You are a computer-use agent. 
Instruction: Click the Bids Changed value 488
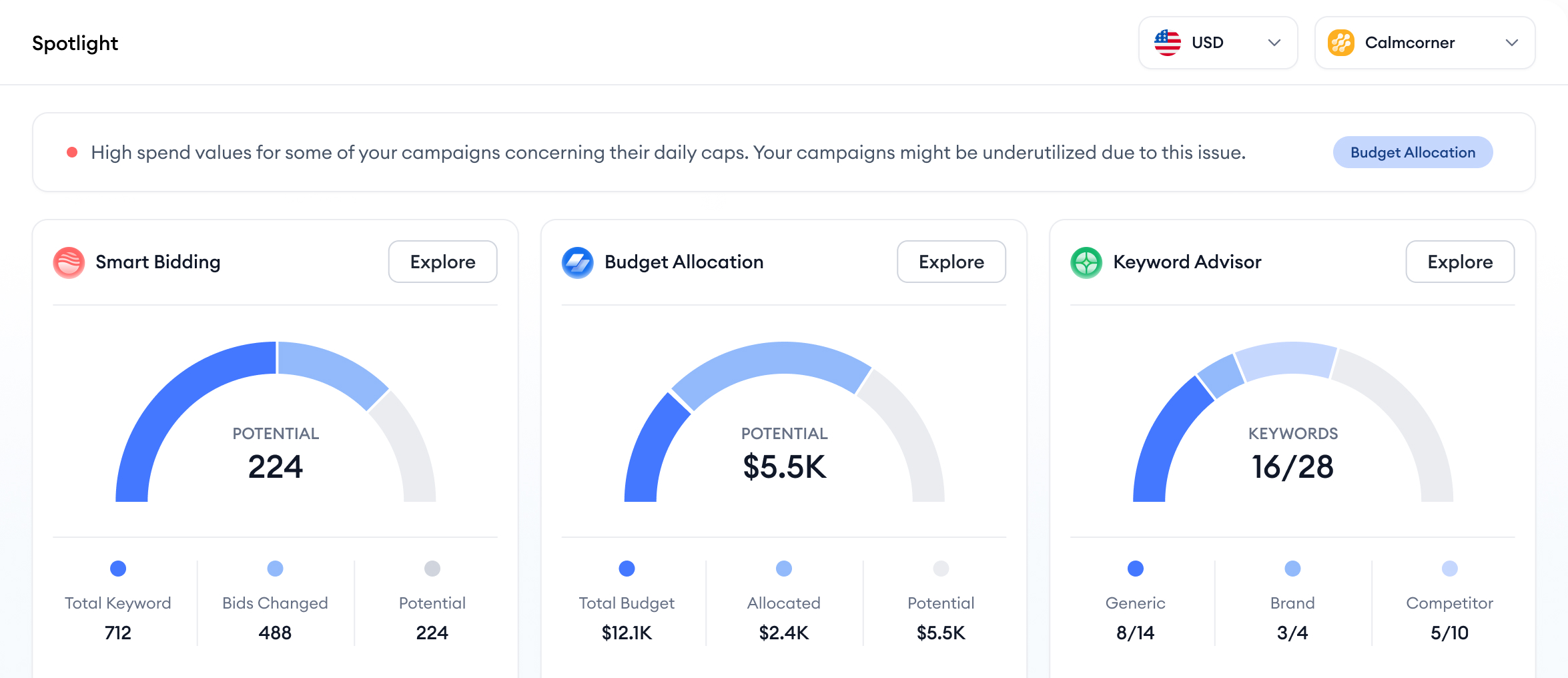[x=275, y=633]
